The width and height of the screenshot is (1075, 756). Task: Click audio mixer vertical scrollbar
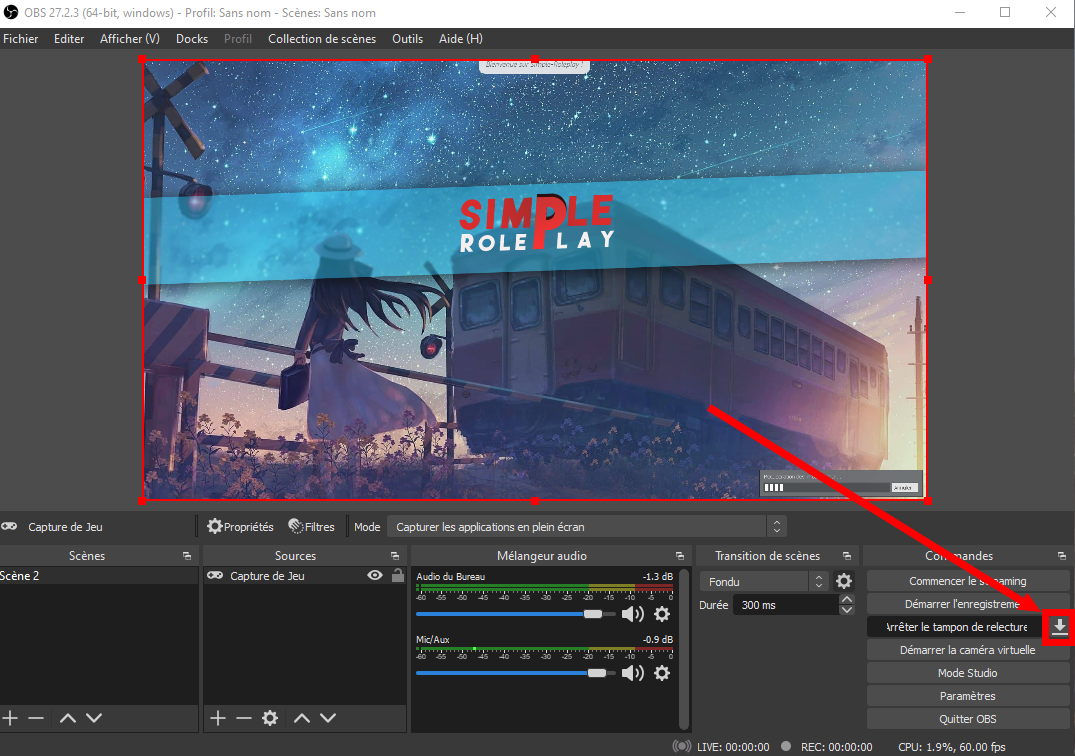click(x=683, y=648)
